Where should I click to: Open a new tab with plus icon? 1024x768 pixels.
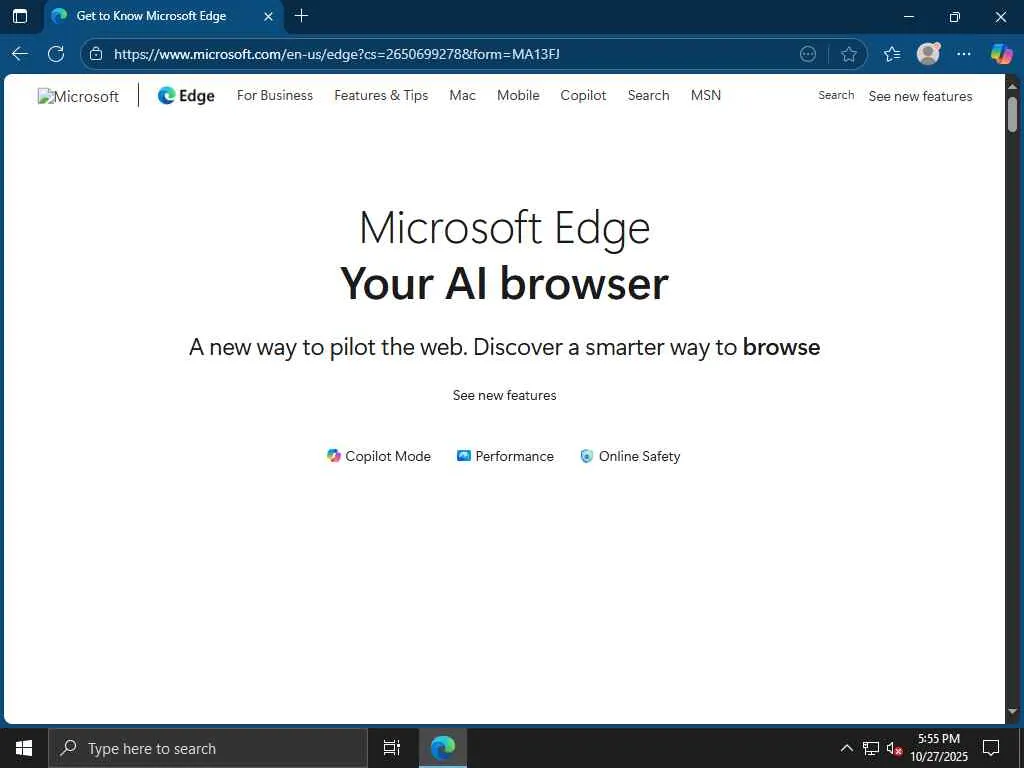[301, 16]
